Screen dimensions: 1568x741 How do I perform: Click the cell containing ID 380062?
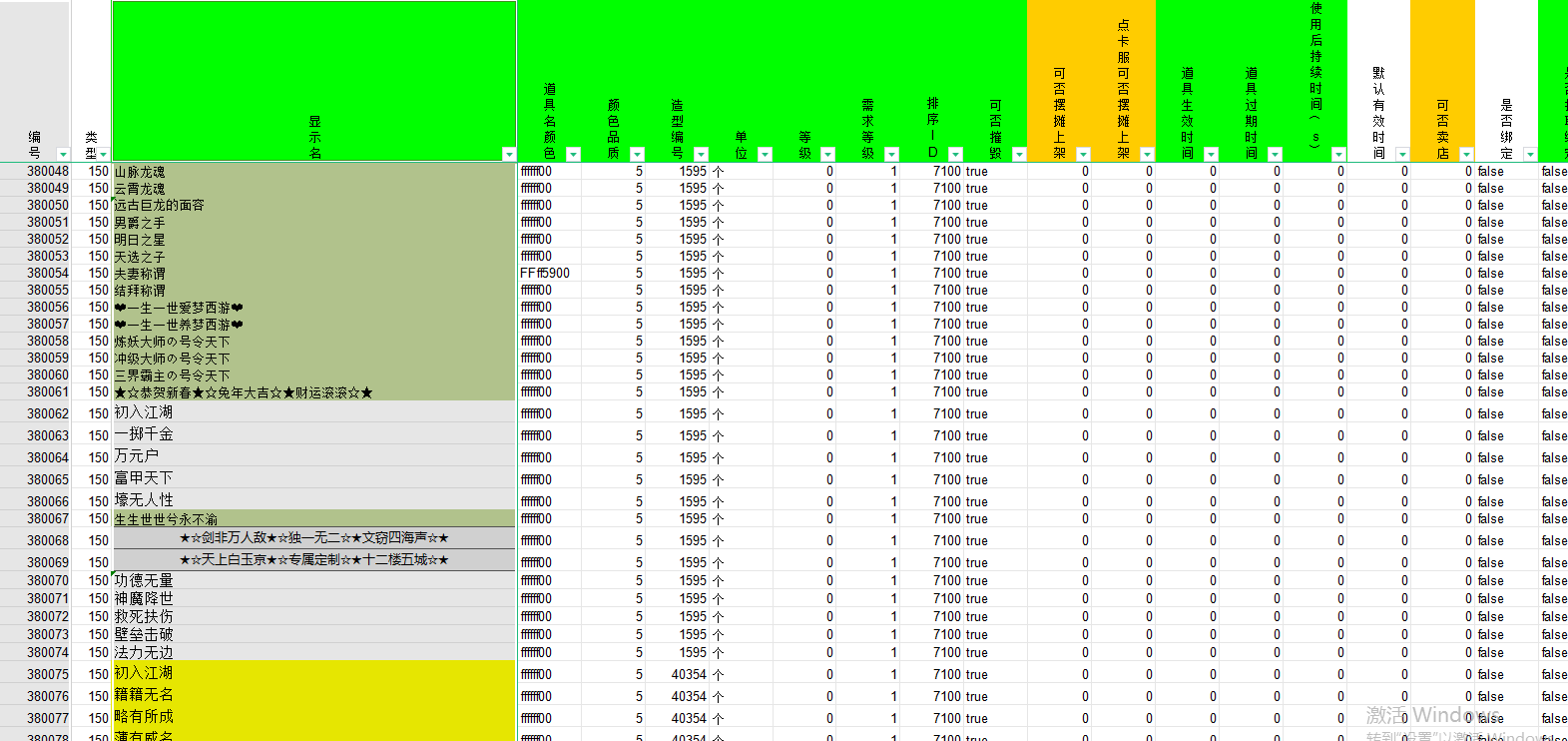(48, 413)
